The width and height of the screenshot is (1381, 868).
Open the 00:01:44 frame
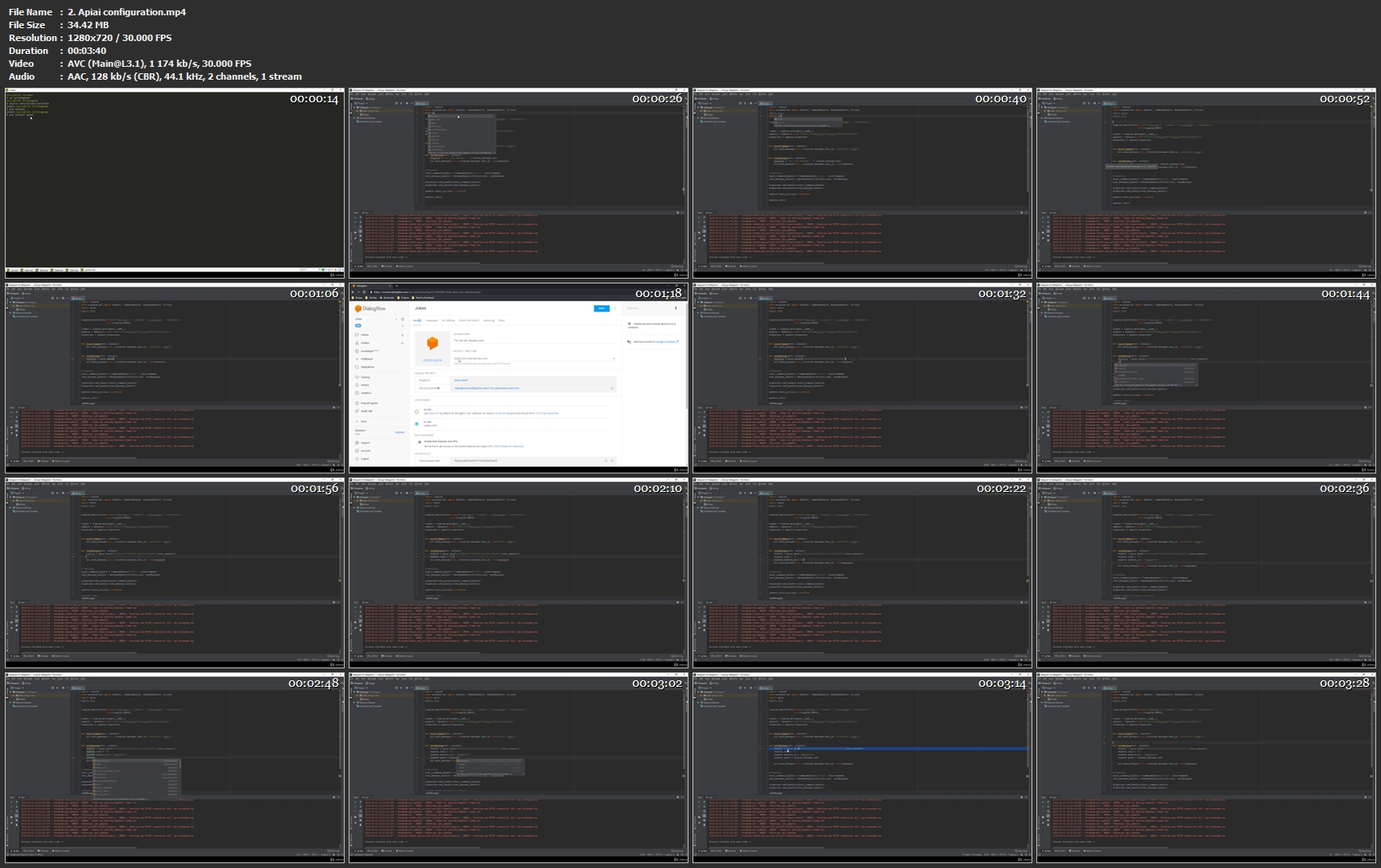coord(1206,378)
